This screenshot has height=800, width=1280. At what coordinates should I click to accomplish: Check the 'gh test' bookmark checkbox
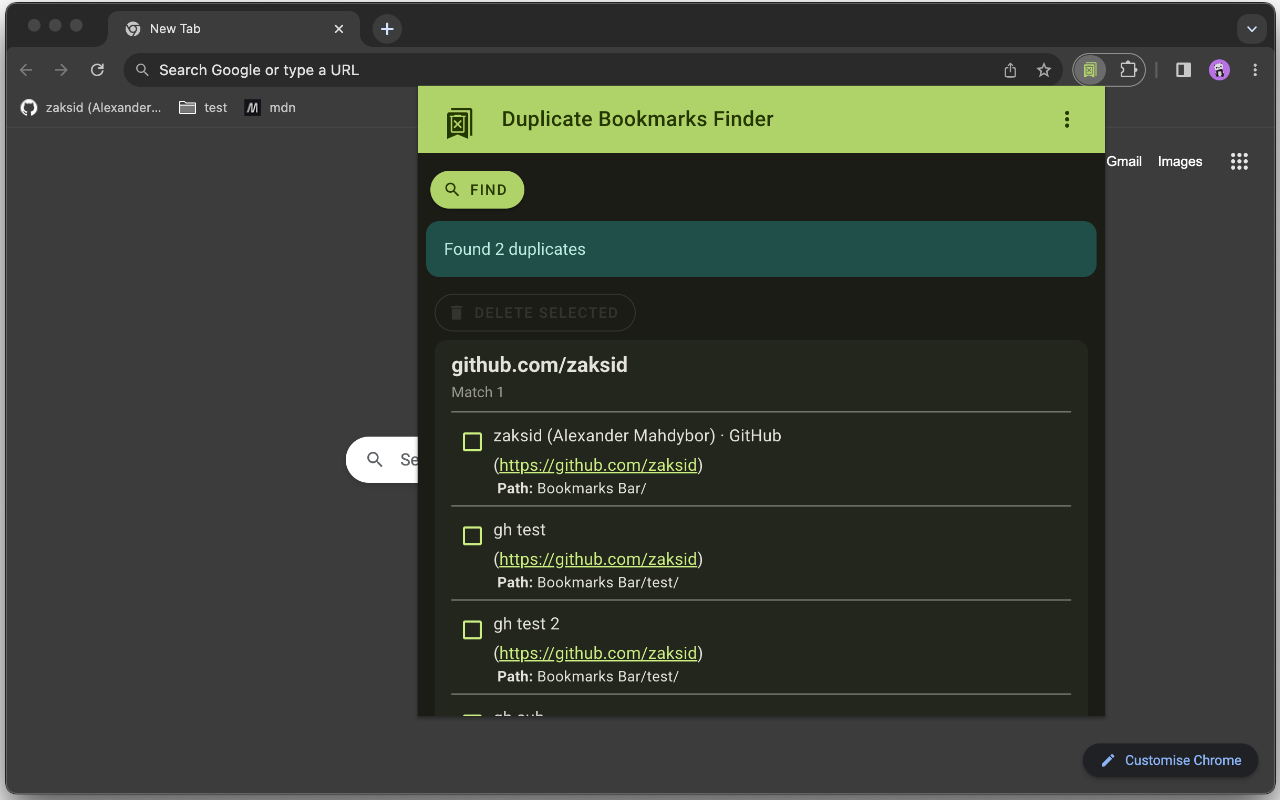tap(472, 536)
